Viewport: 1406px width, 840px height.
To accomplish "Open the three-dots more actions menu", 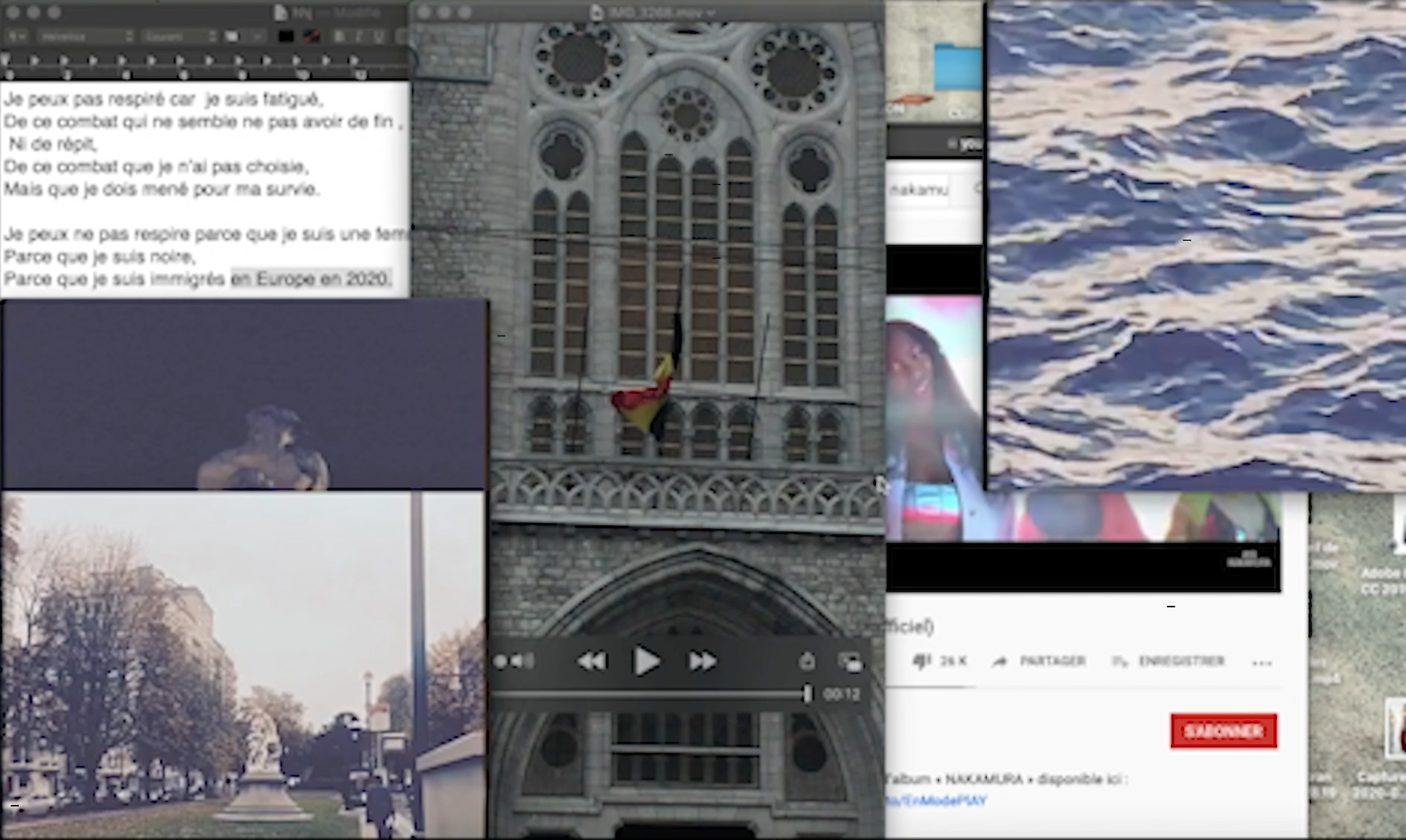I will (x=1261, y=663).
